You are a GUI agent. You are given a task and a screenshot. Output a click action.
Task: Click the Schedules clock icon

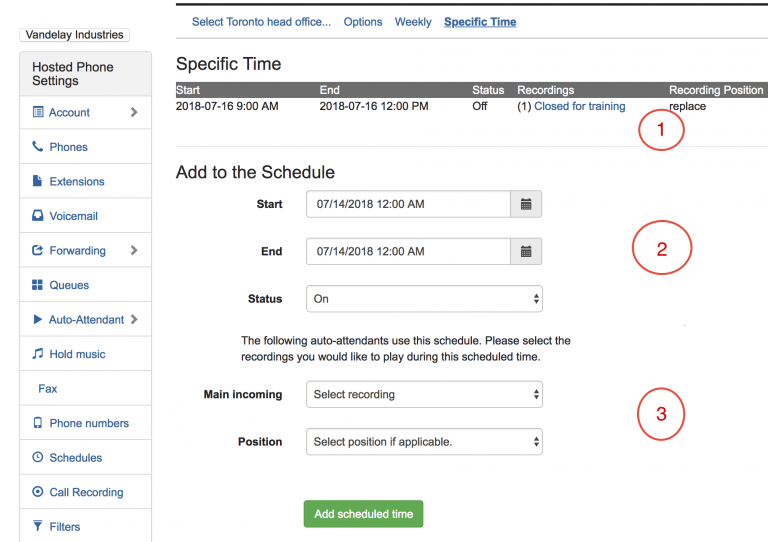point(38,457)
